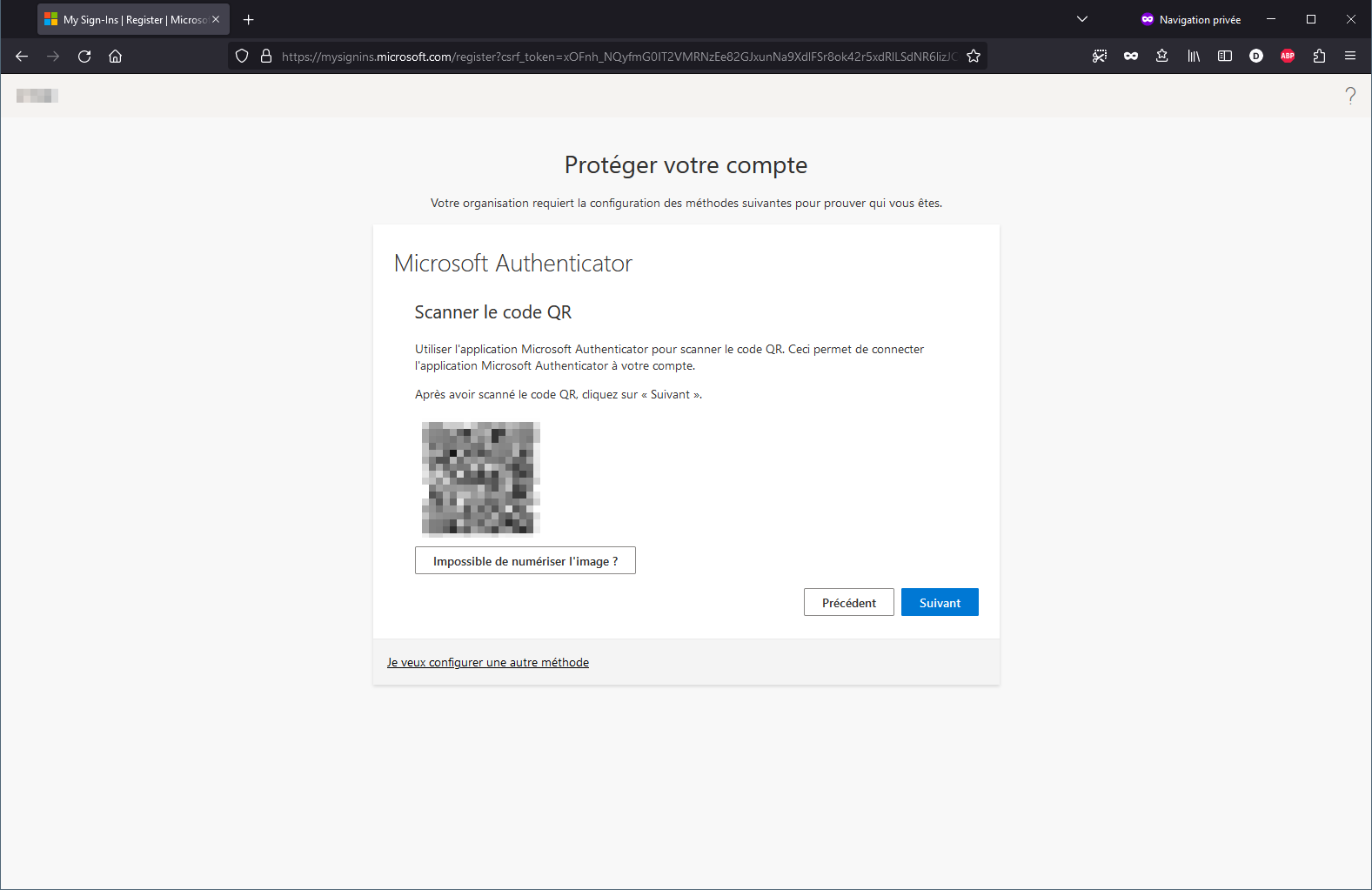
Task: Go to the browser Home page
Action: point(115,57)
